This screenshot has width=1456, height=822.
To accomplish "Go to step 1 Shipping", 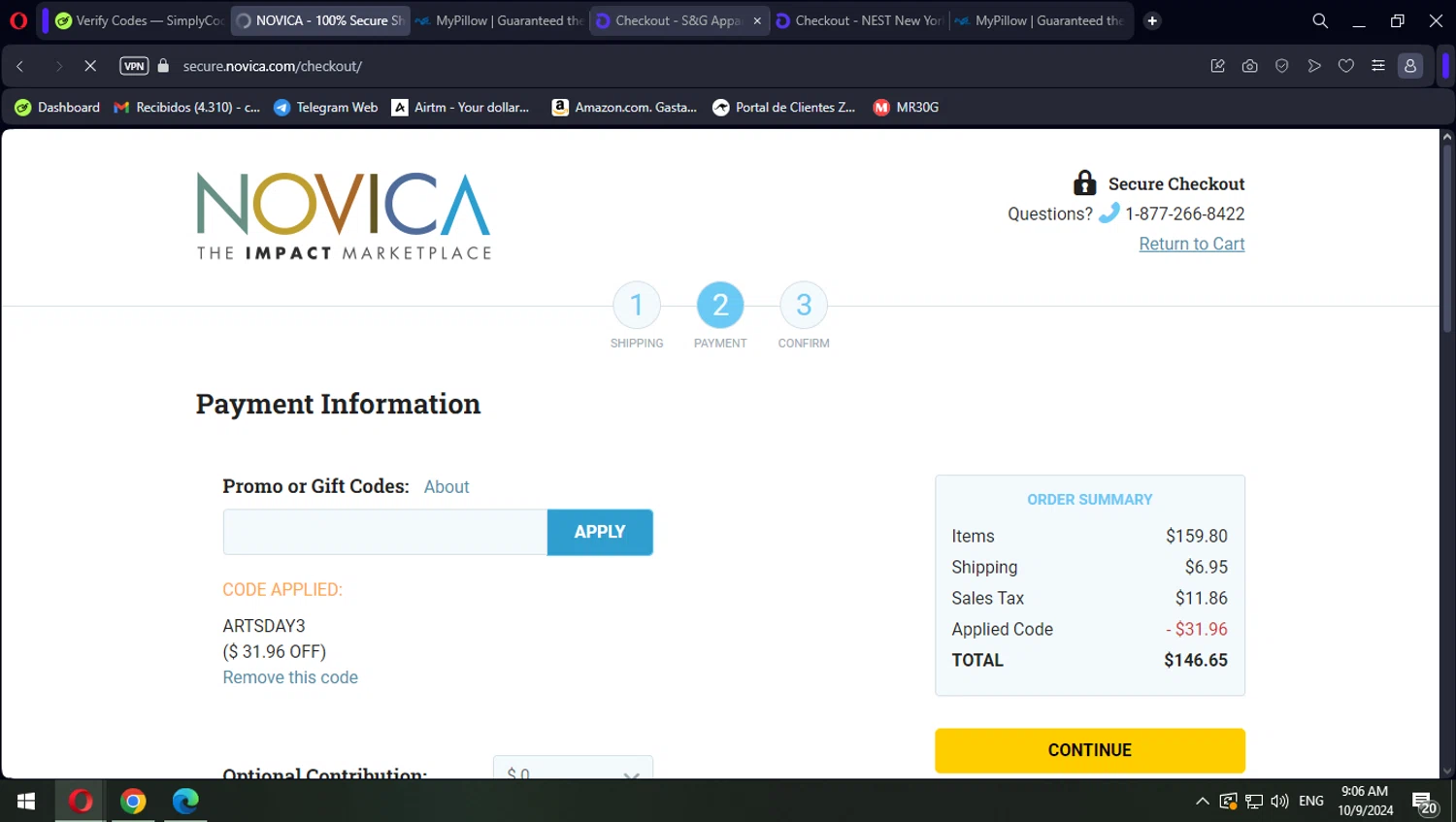I will click(637, 305).
